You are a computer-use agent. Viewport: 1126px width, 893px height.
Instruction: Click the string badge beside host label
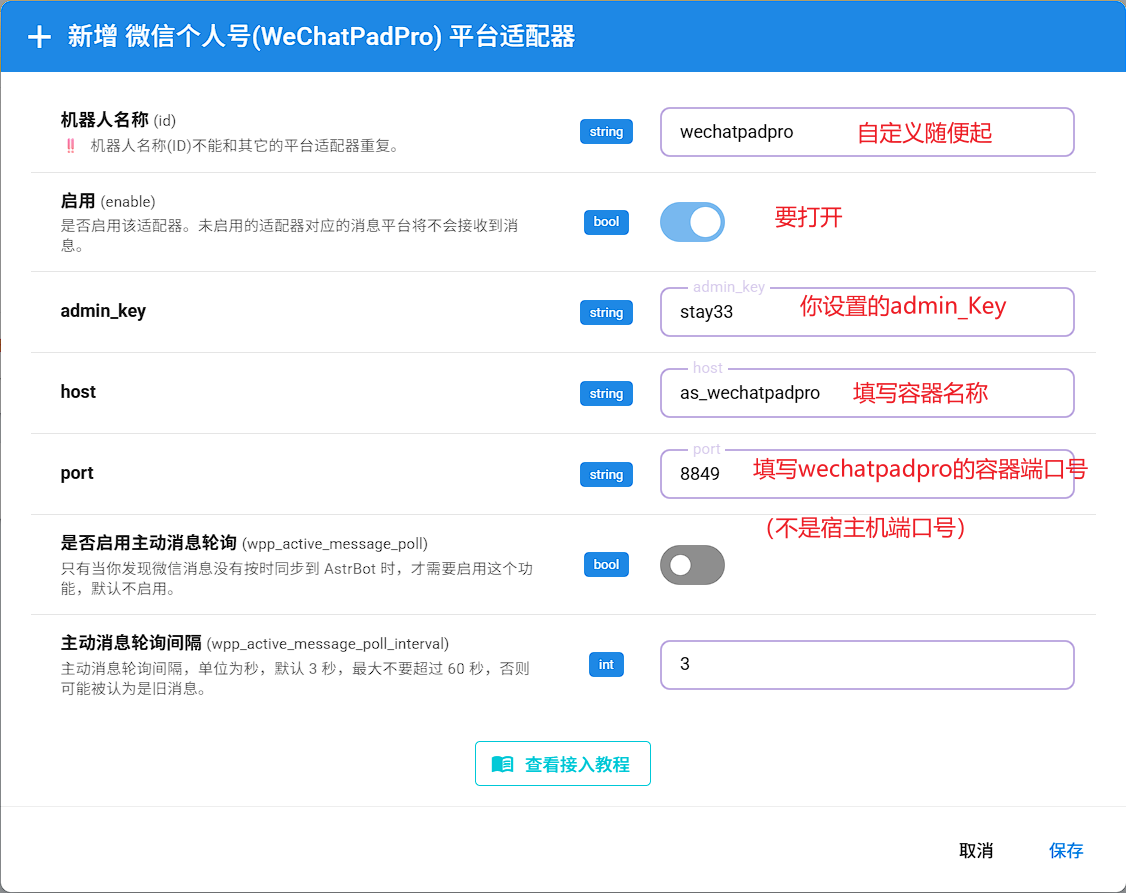click(x=606, y=393)
